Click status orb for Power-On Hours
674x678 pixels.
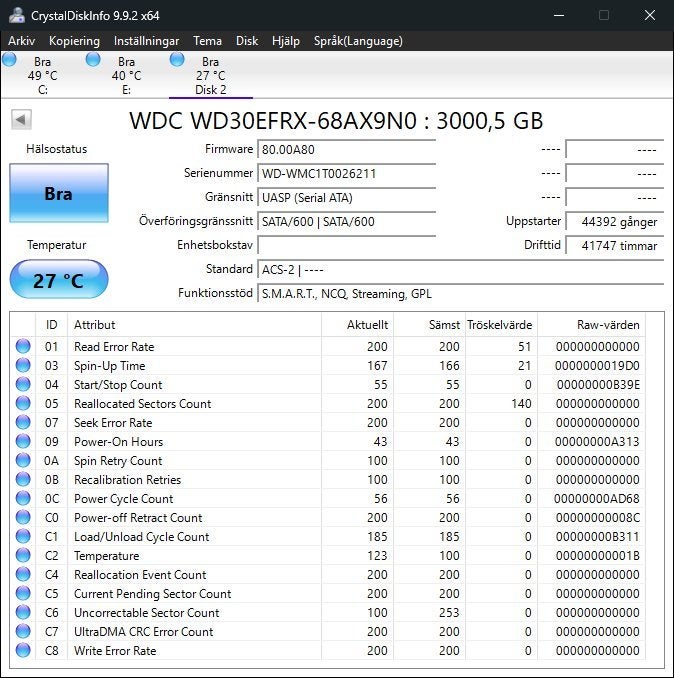23,441
